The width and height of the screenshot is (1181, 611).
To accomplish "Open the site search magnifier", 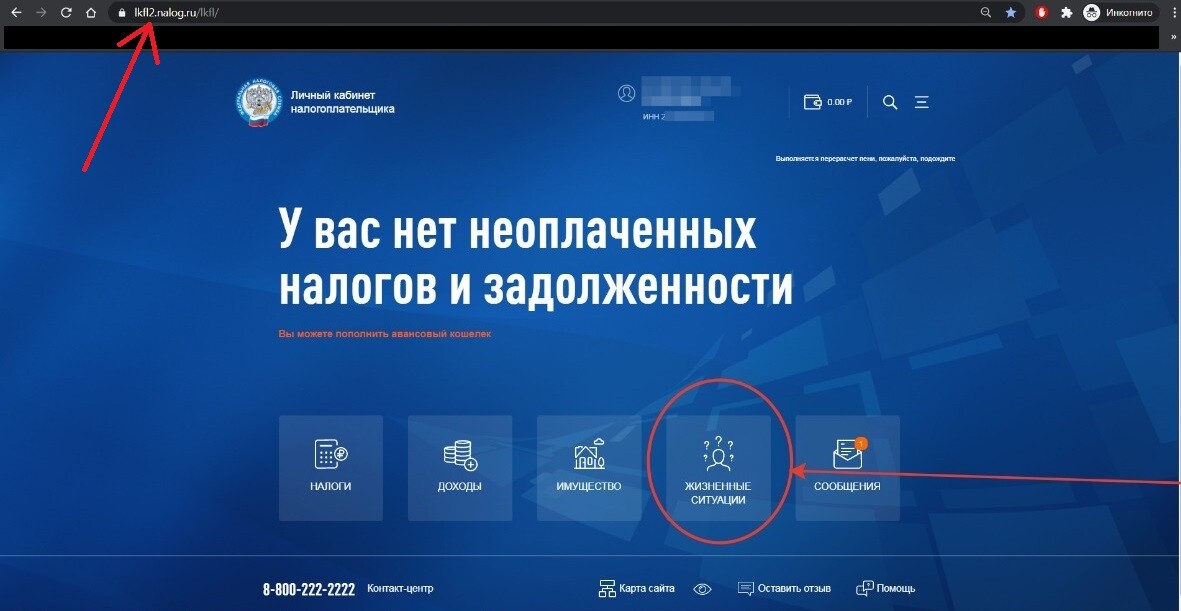I will coord(890,102).
